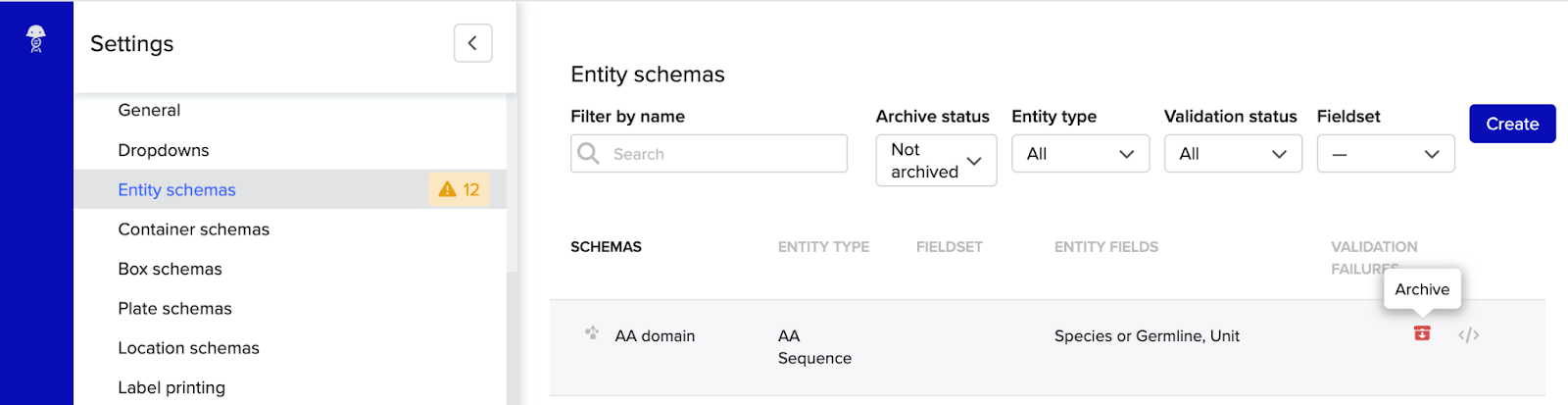Viewport: 1568px width, 405px height.
Task: Open the Validation status dropdown
Action: 1233,154
